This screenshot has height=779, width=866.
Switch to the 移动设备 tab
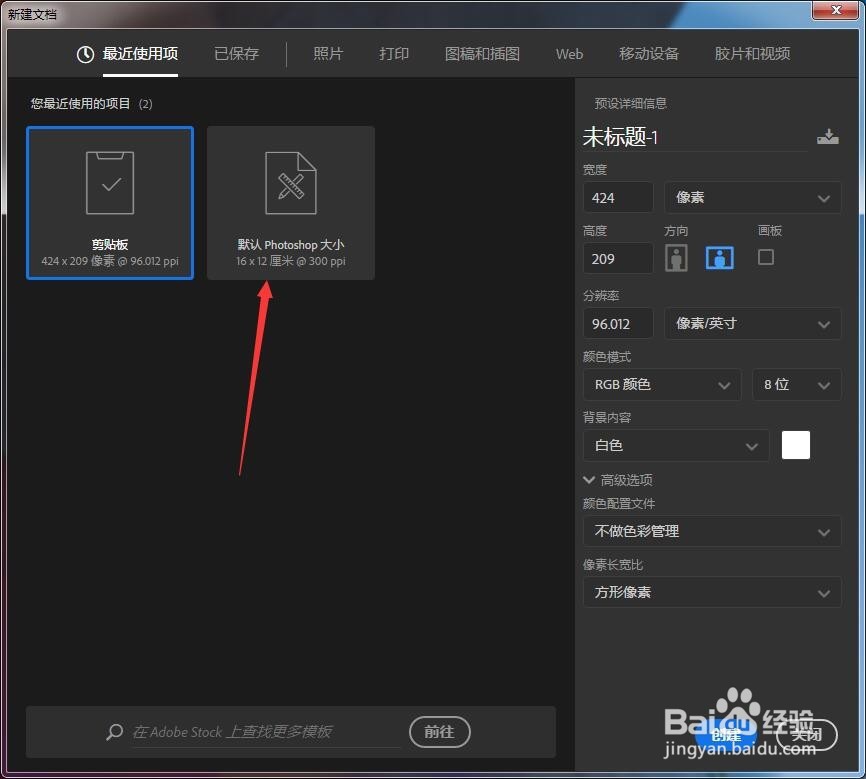pos(648,54)
